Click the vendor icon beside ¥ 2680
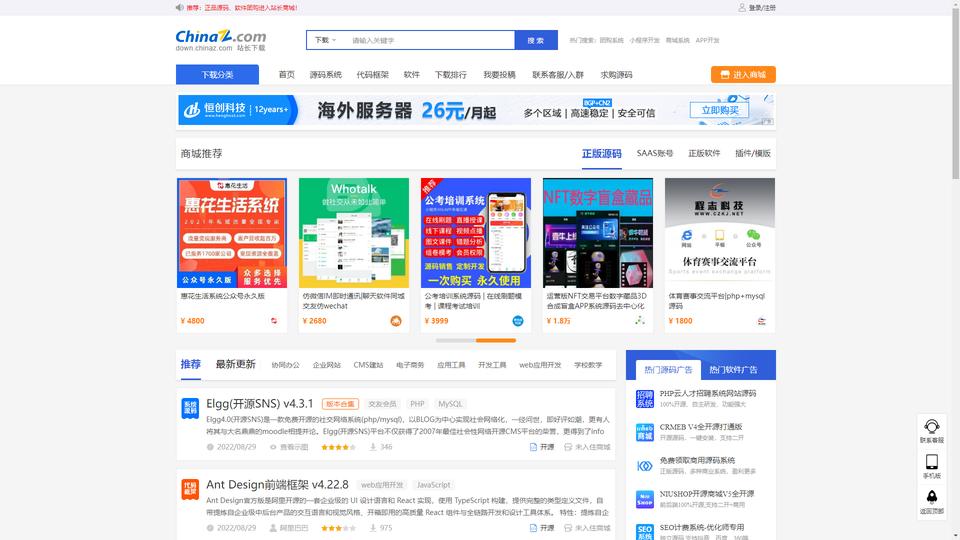 (396, 321)
